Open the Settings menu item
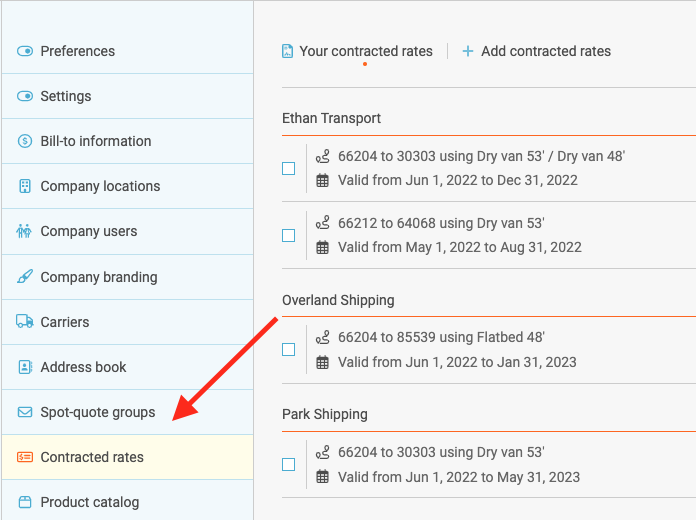The image size is (696, 520). pyautogui.click(x=128, y=96)
